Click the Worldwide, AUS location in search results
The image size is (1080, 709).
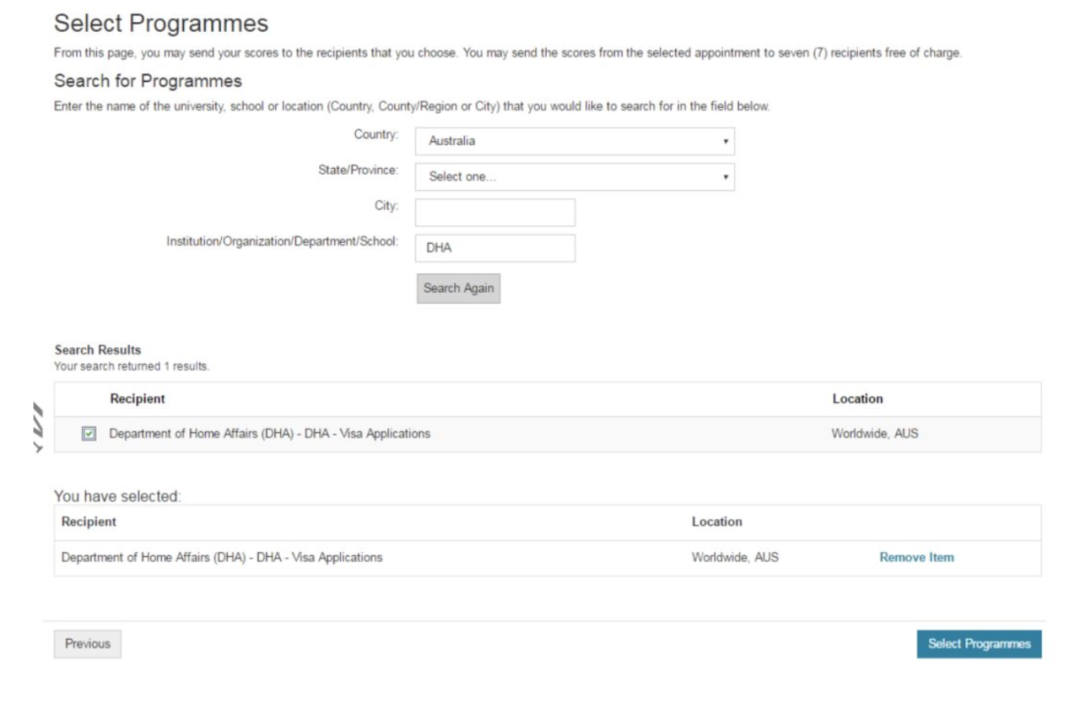pos(874,433)
